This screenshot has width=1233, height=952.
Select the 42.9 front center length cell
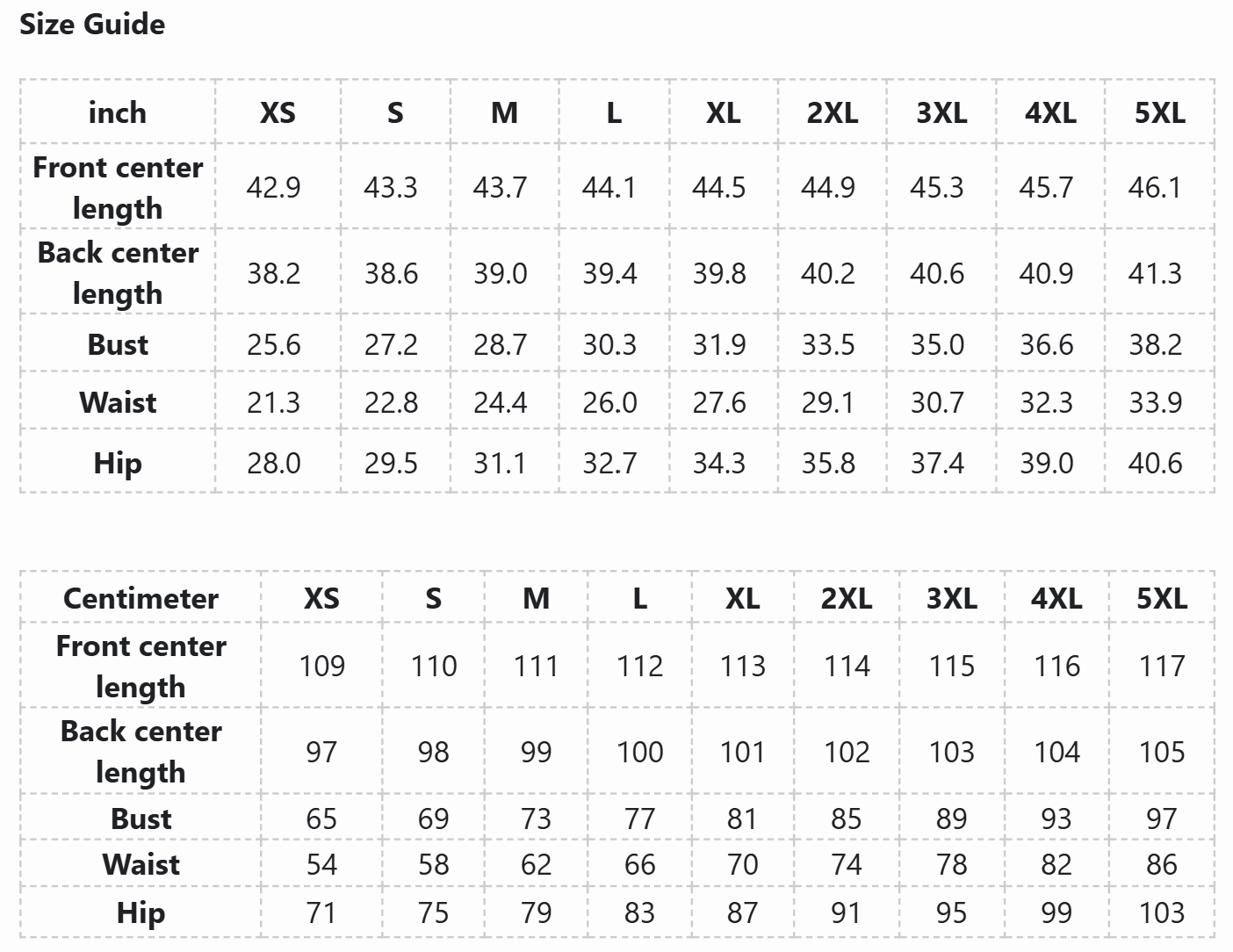274,187
